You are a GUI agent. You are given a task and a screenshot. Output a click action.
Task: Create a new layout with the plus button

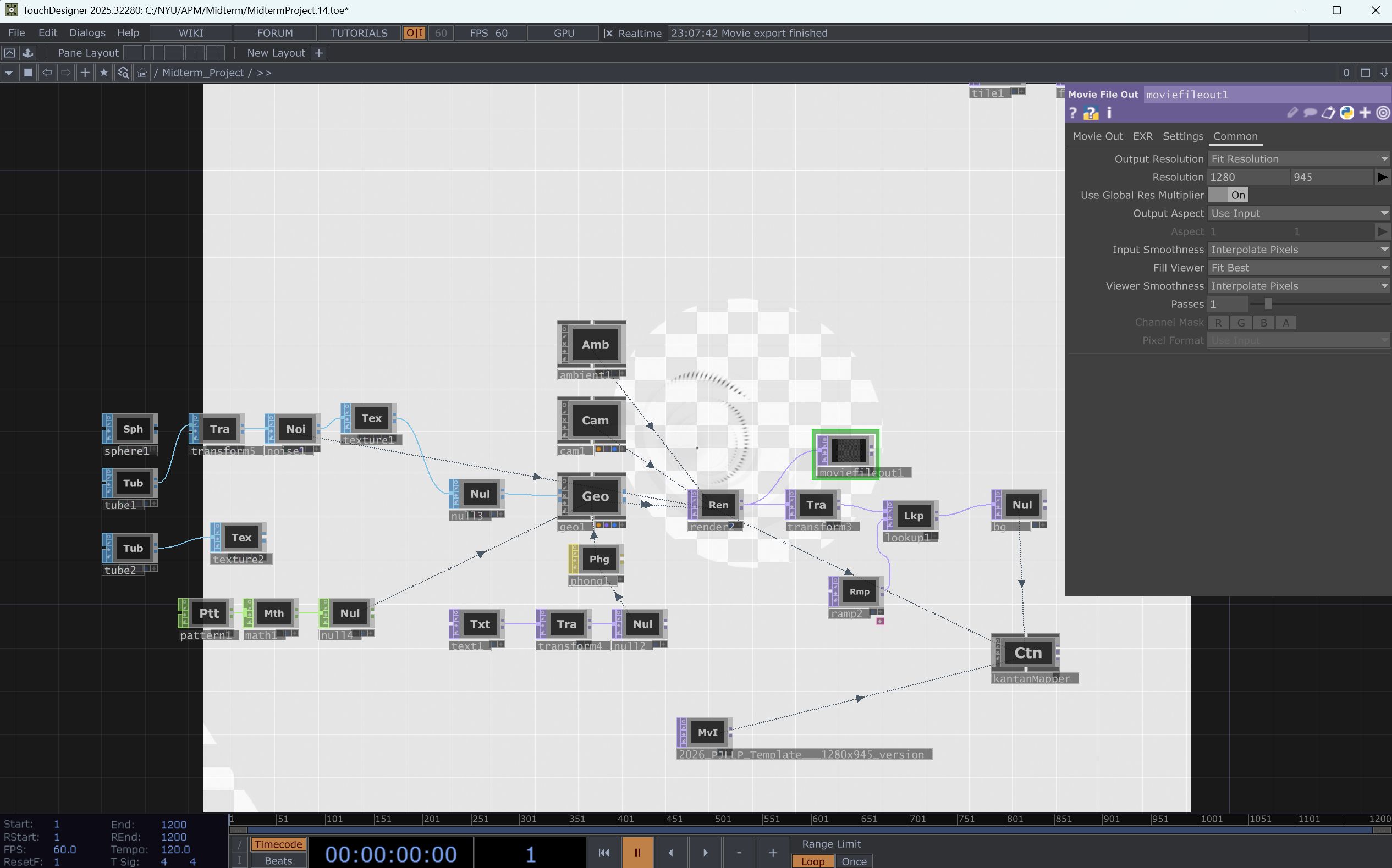(x=318, y=53)
